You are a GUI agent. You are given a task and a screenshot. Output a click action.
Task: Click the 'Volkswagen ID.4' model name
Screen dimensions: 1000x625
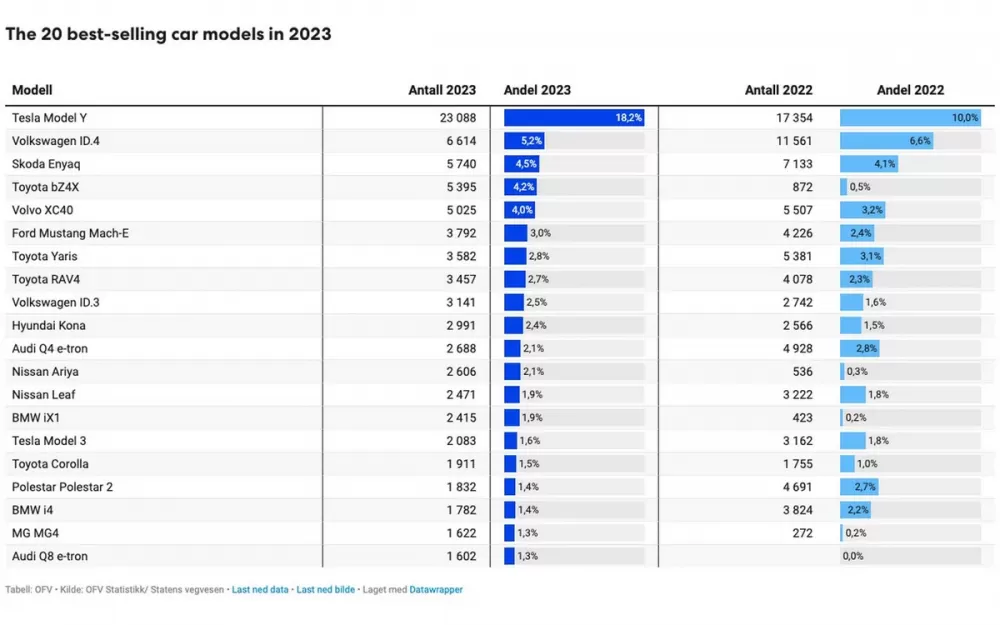55,141
